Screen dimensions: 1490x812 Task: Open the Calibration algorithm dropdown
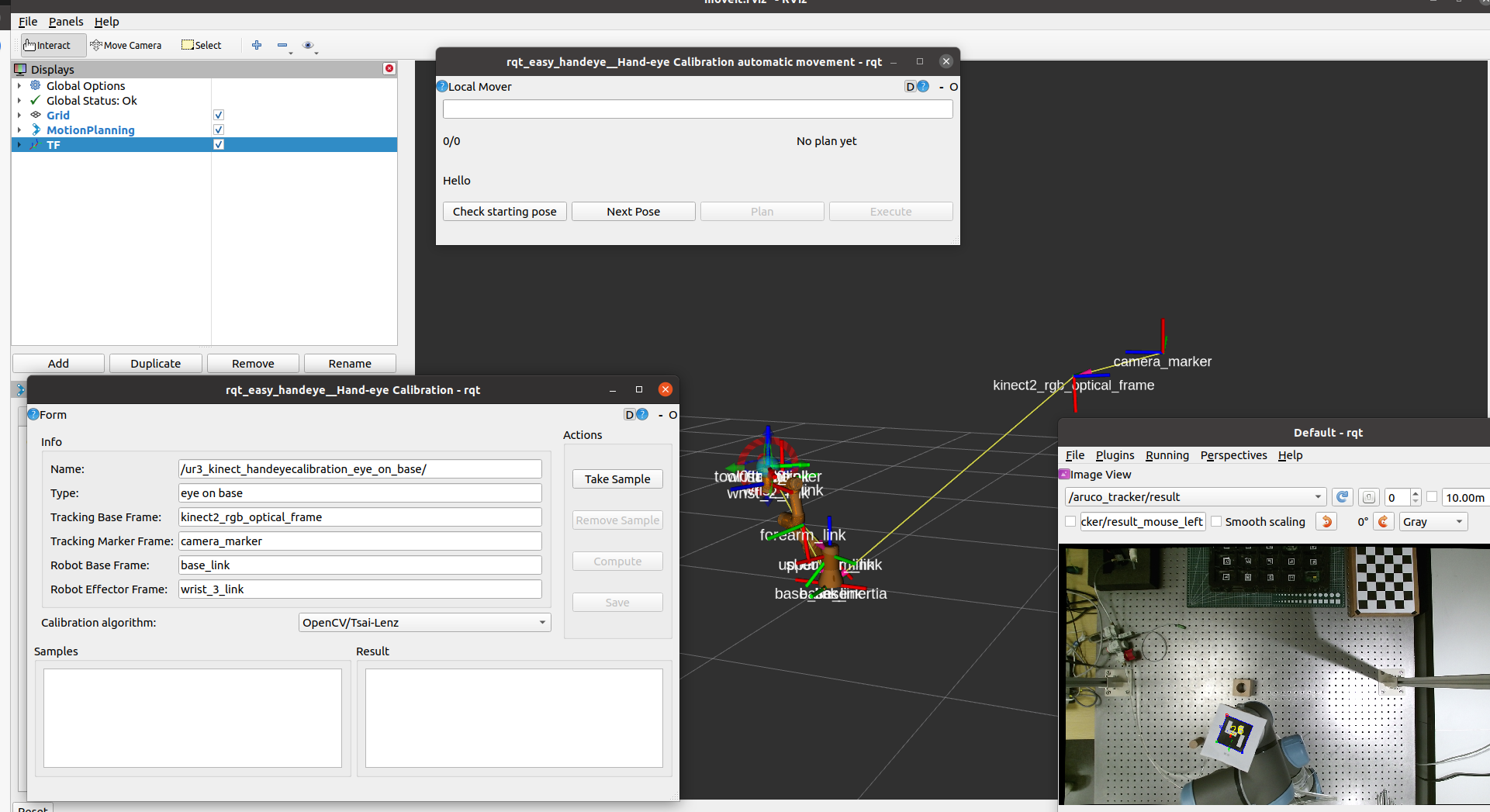coord(425,622)
